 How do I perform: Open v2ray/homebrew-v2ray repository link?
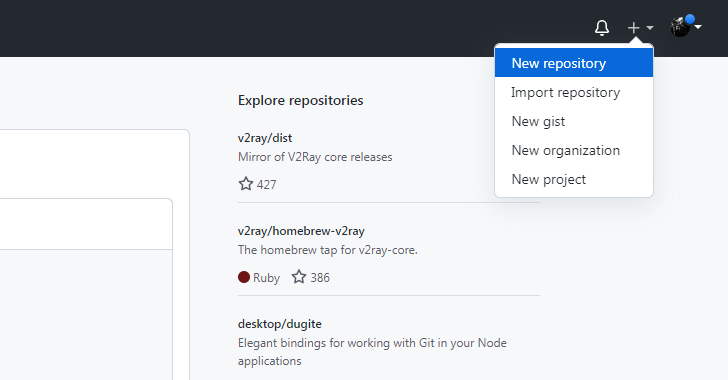tap(301, 231)
